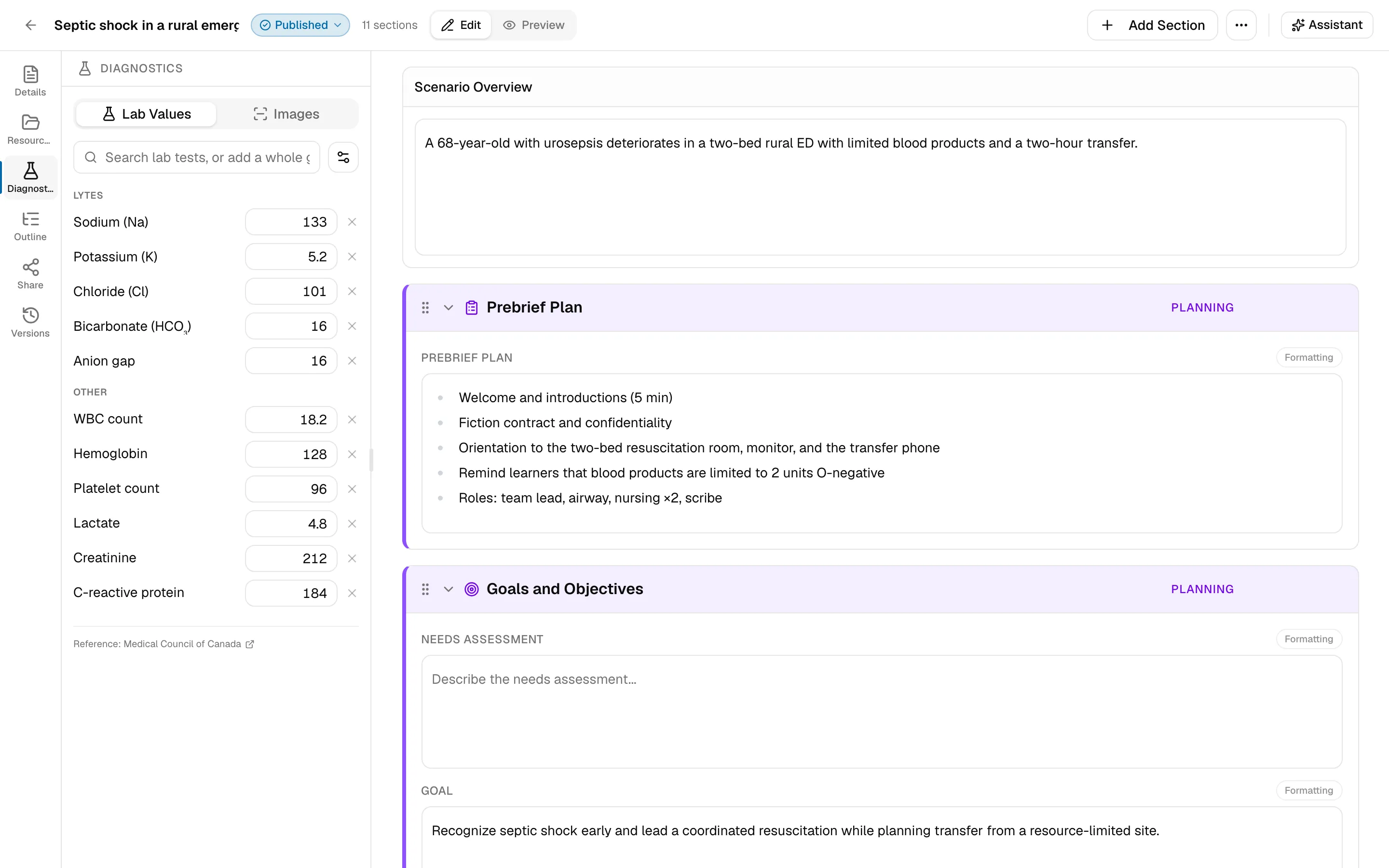This screenshot has height=868, width=1389.
Task: Select the Lab Values tab
Action: [146, 114]
